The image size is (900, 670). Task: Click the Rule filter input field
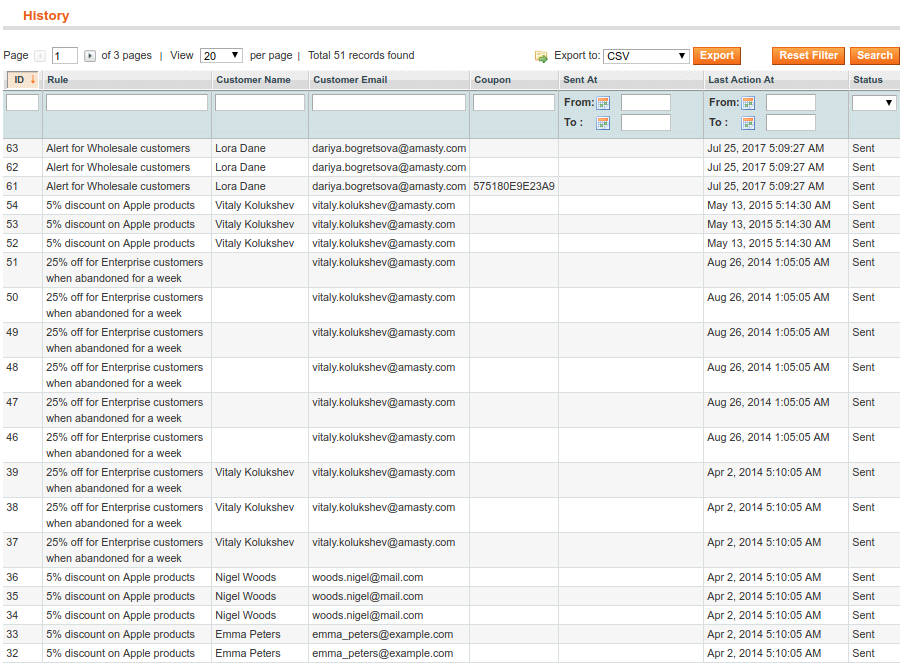pos(127,103)
